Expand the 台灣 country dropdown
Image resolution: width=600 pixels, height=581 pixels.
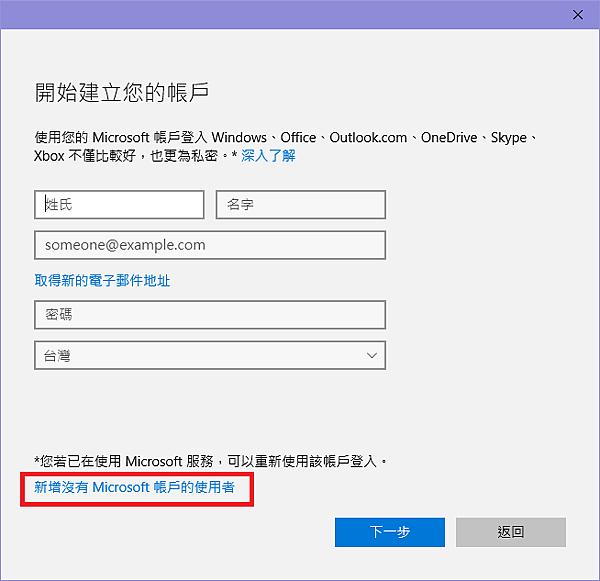coord(210,356)
